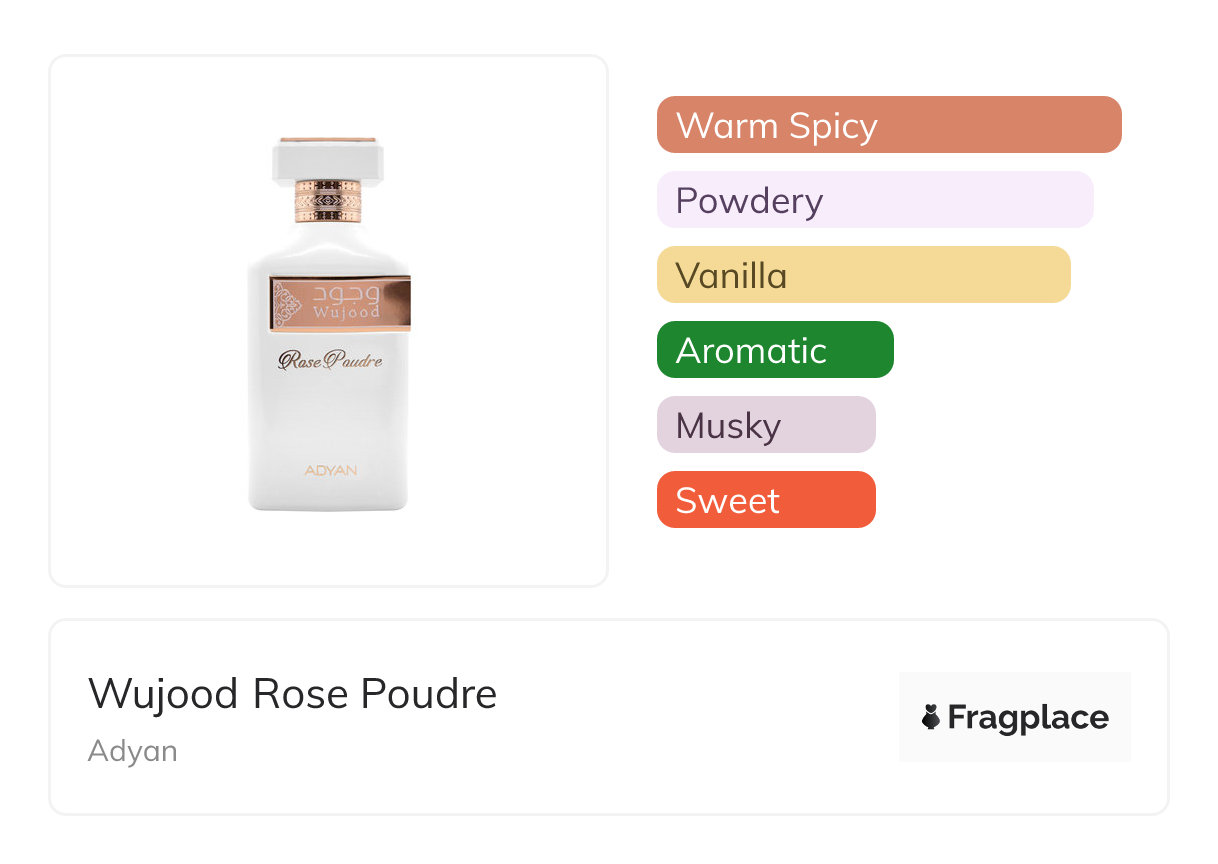
Task: Click the ornamental pattern on the bottle label
Action: 288,303
